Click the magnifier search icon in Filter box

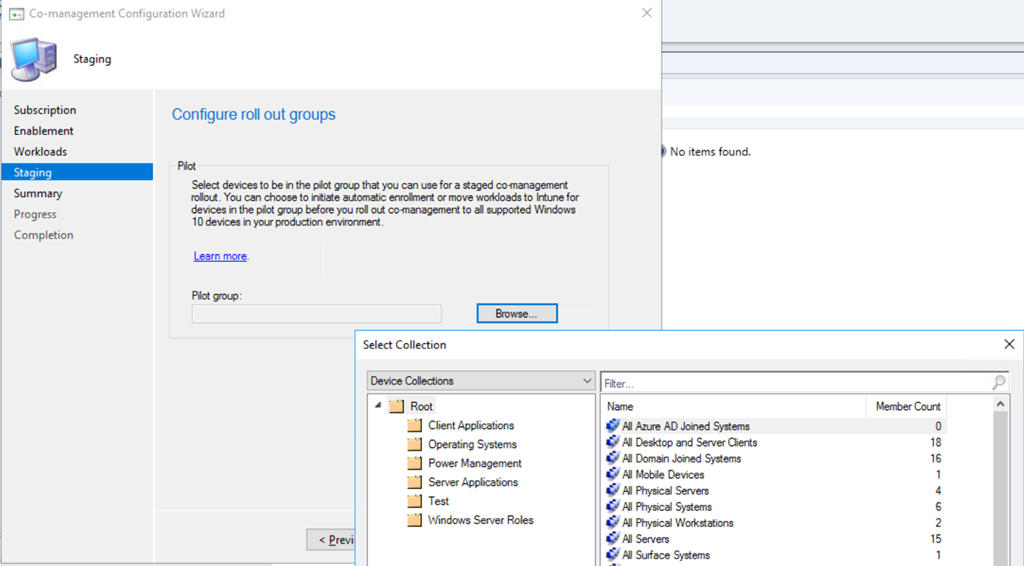(998, 382)
